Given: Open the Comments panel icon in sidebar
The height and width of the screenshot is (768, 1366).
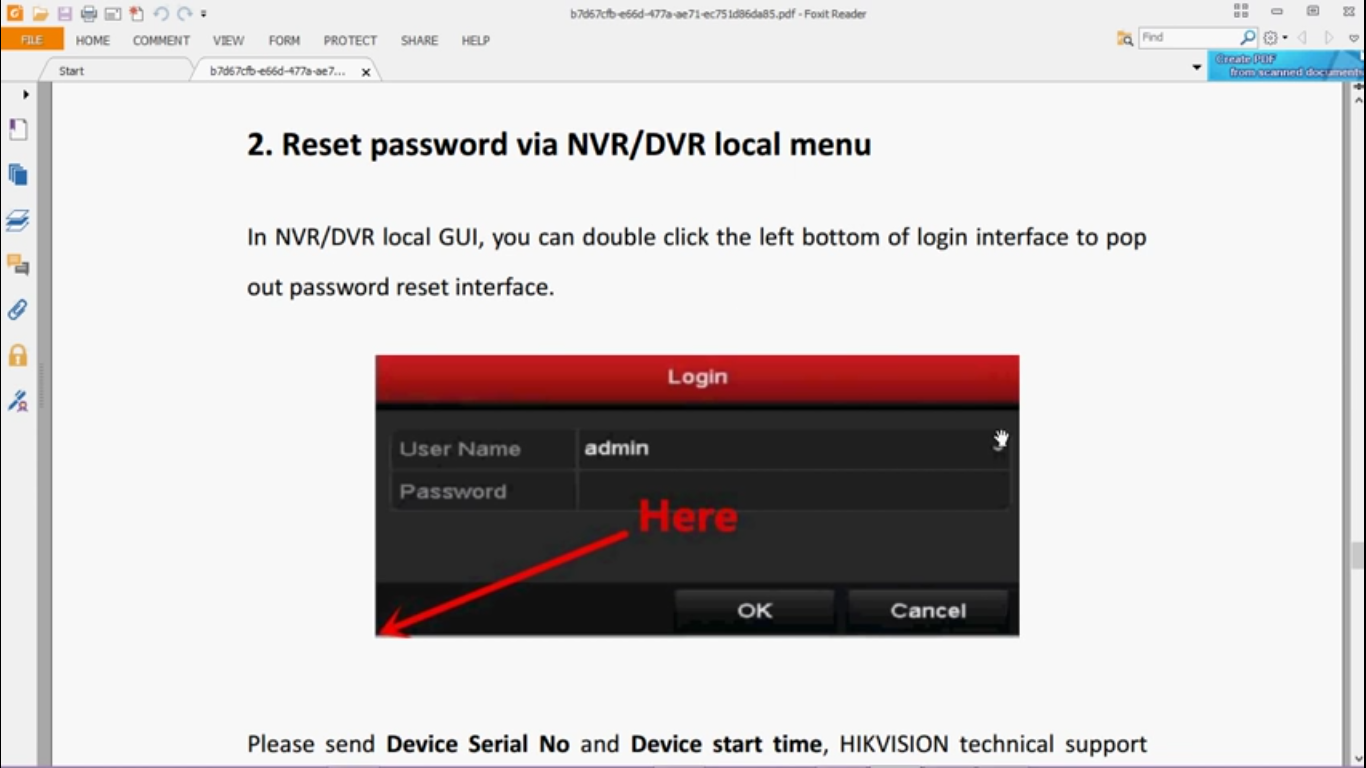Looking at the screenshot, I should pyautogui.click(x=18, y=265).
